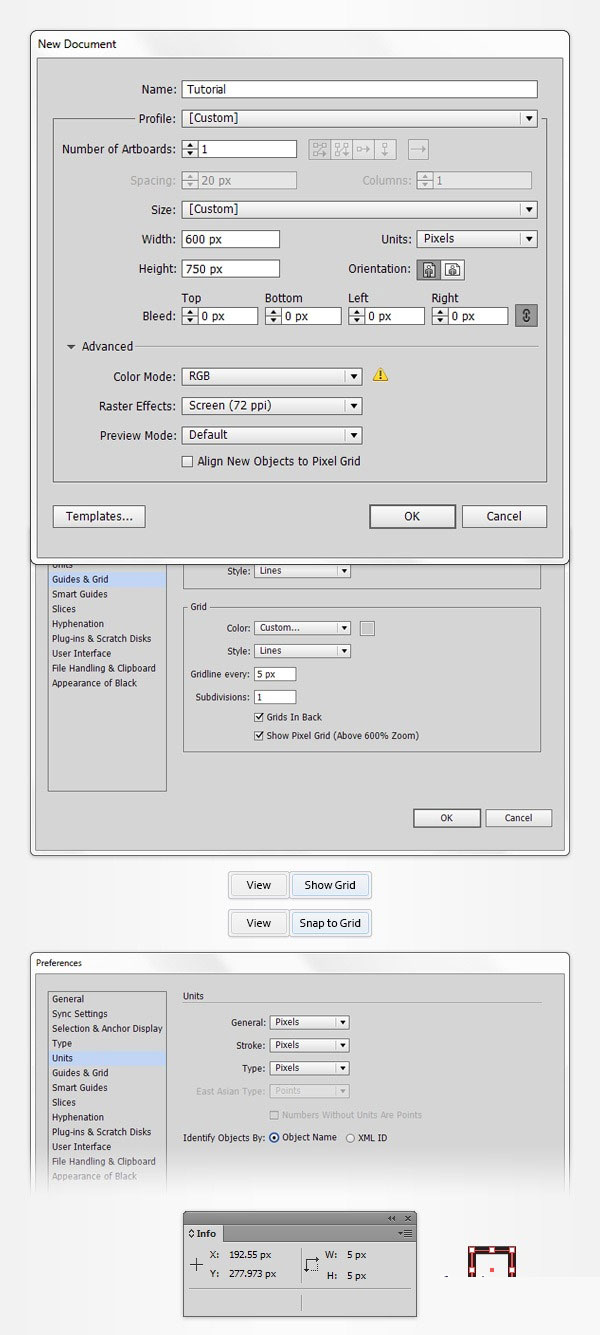Click OK in New Document dialog
The width and height of the screenshot is (600, 1335).
pos(412,516)
